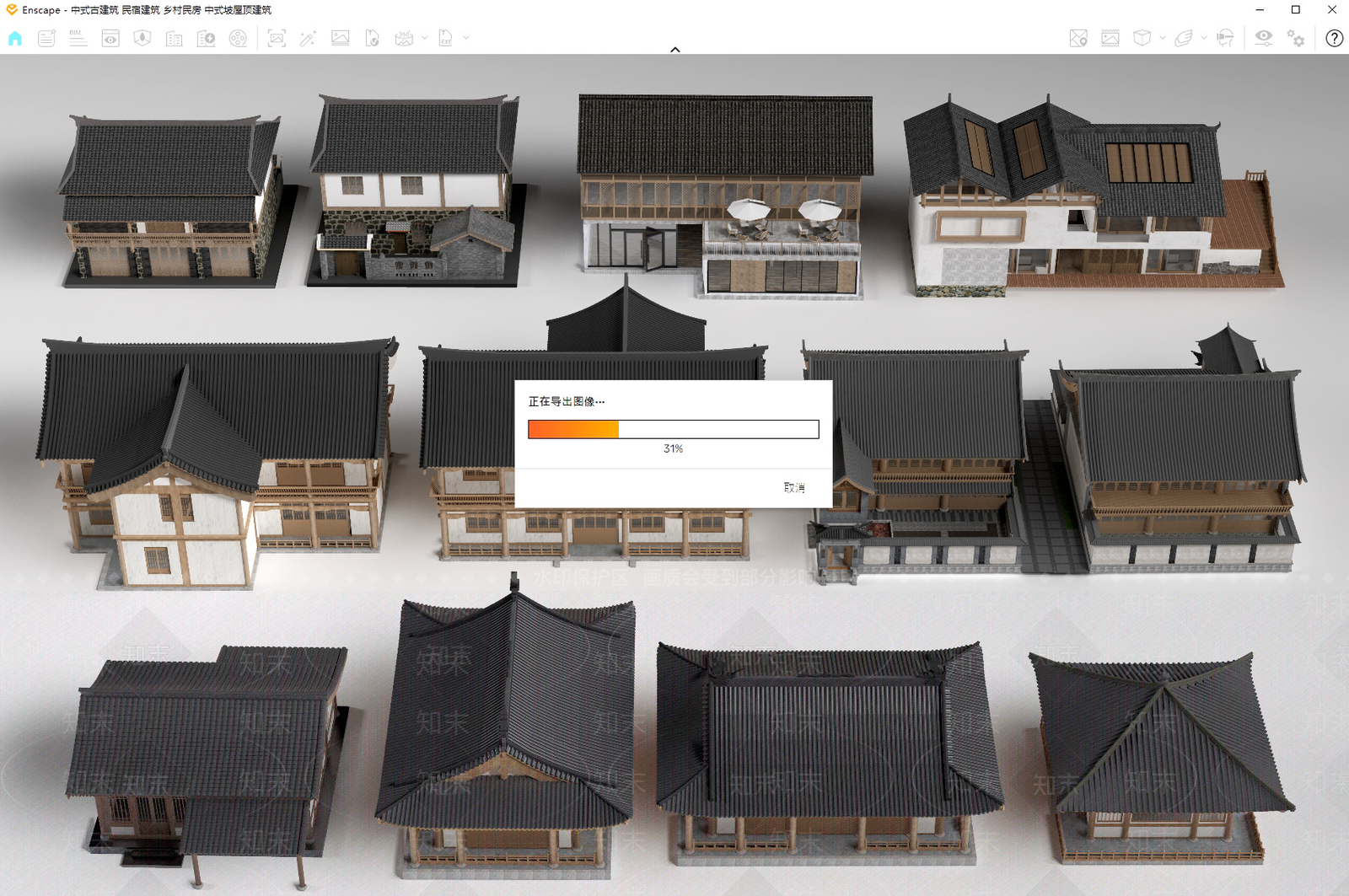Minimize the Enscape window
The width and height of the screenshot is (1349, 896).
pos(1260,10)
